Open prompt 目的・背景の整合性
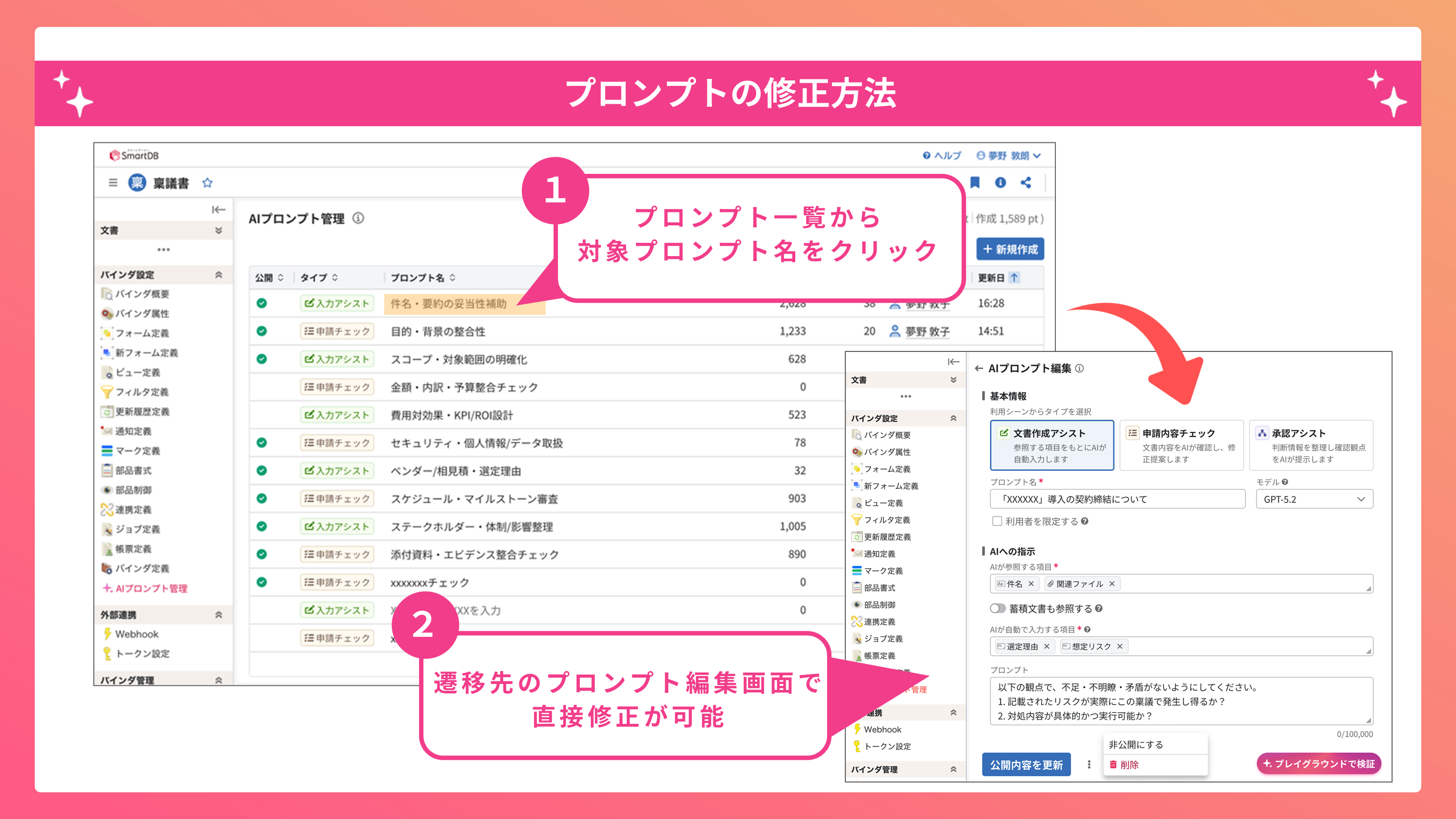The height and width of the screenshot is (819, 1456). (438, 331)
